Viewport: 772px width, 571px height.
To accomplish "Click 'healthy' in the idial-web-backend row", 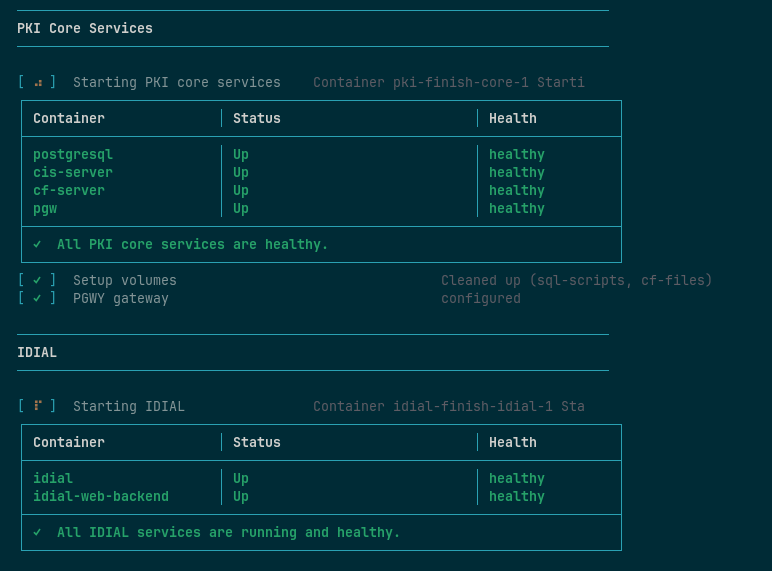I will point(516,497).
